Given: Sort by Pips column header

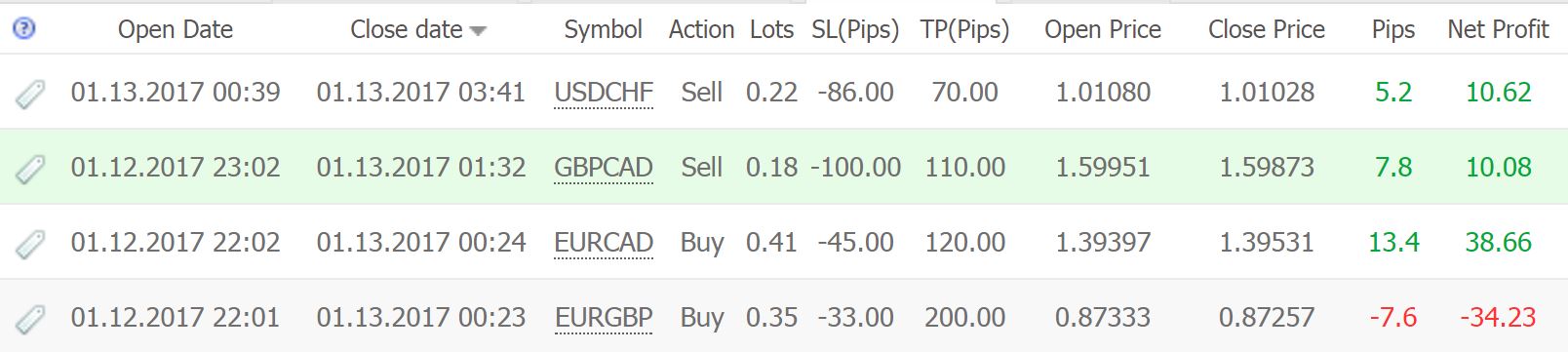Looking at the screenshot, I should (x=1392, y=30).
